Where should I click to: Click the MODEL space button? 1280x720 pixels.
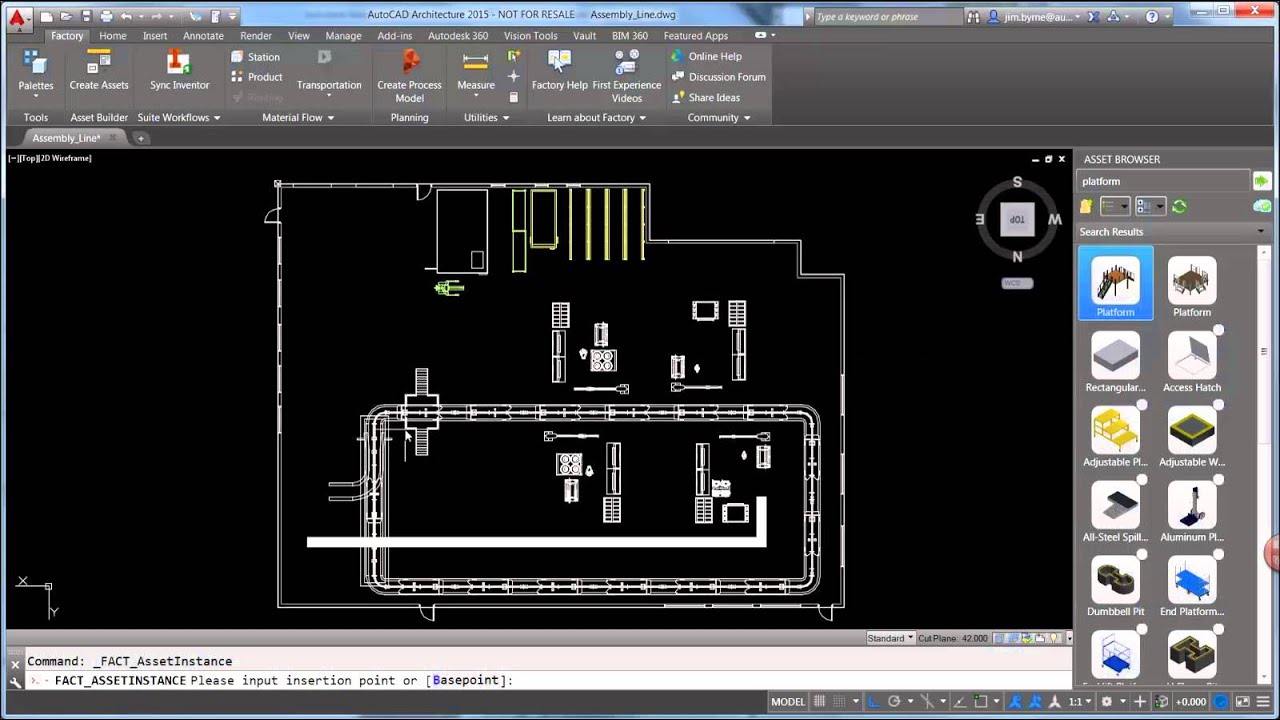[788, 701]
